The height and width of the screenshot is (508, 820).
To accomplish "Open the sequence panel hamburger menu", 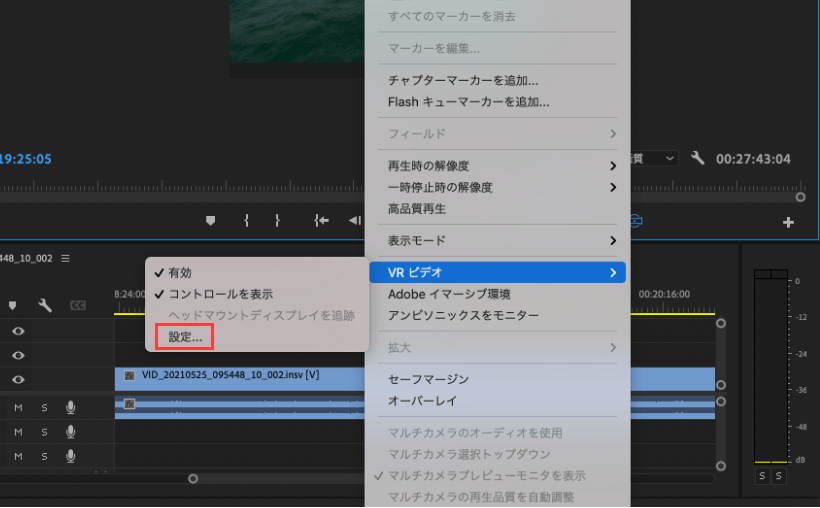I will click(65, 258).
